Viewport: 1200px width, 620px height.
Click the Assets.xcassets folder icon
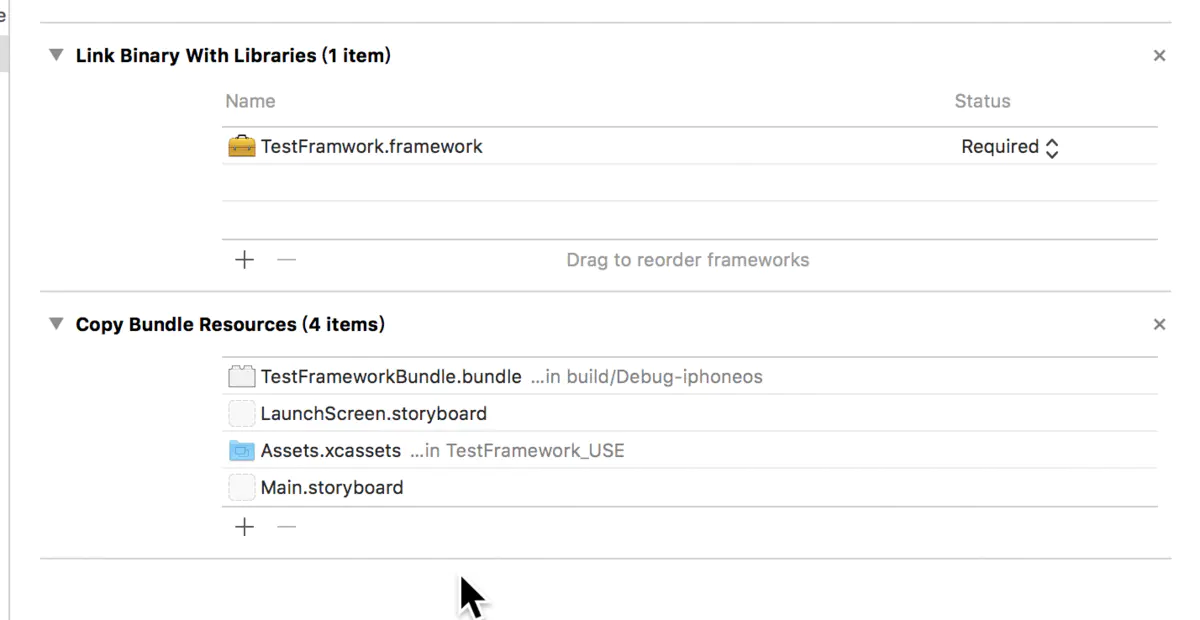point(242,451)
